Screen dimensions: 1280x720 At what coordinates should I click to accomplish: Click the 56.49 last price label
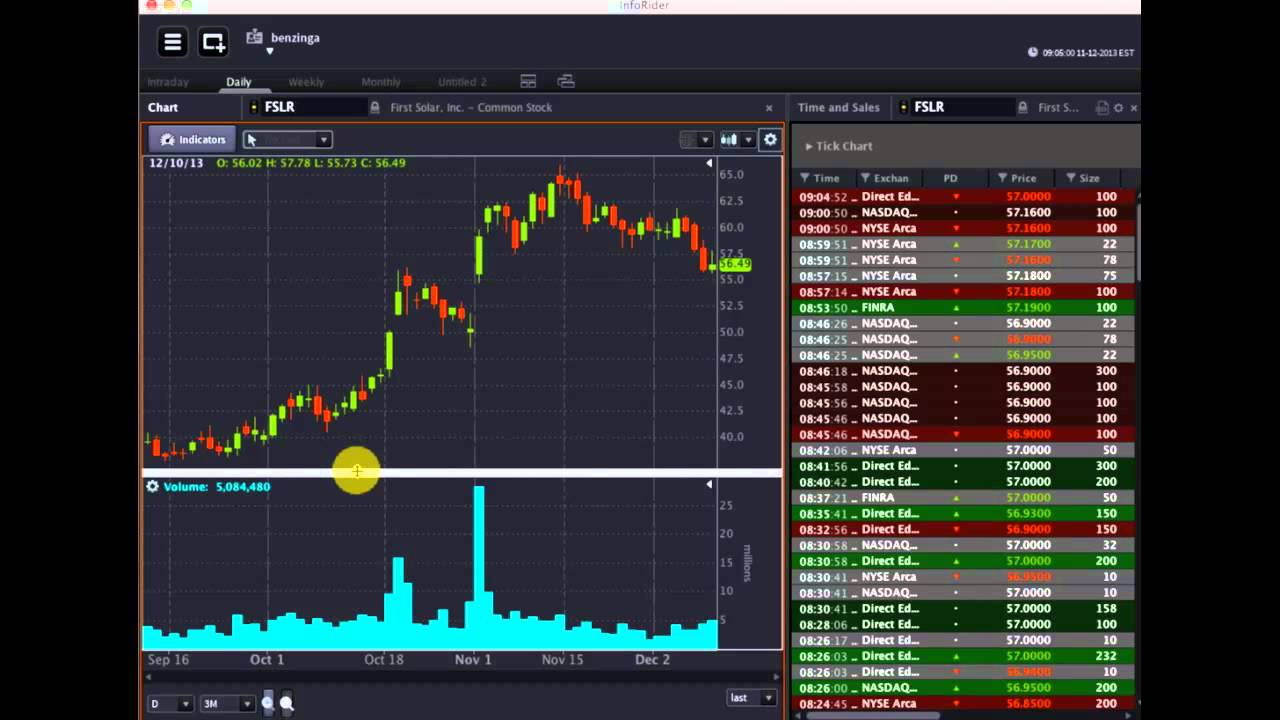(735, 264)
